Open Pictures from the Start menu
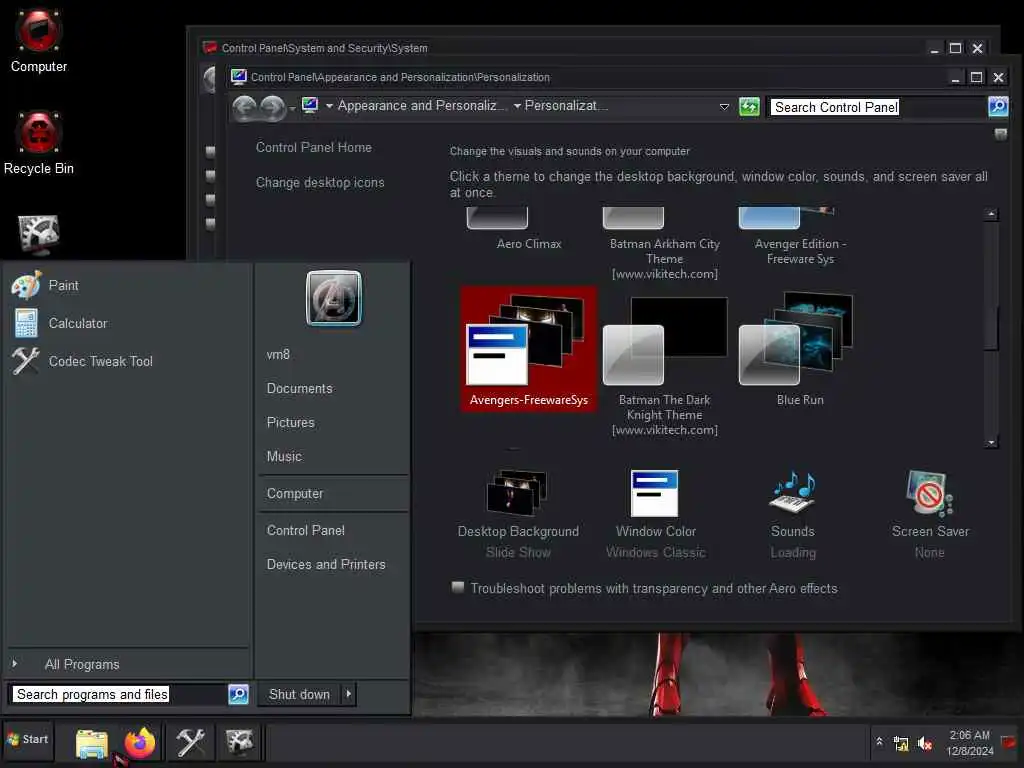Screen dimensions: 1024x768 coord(291,423)
